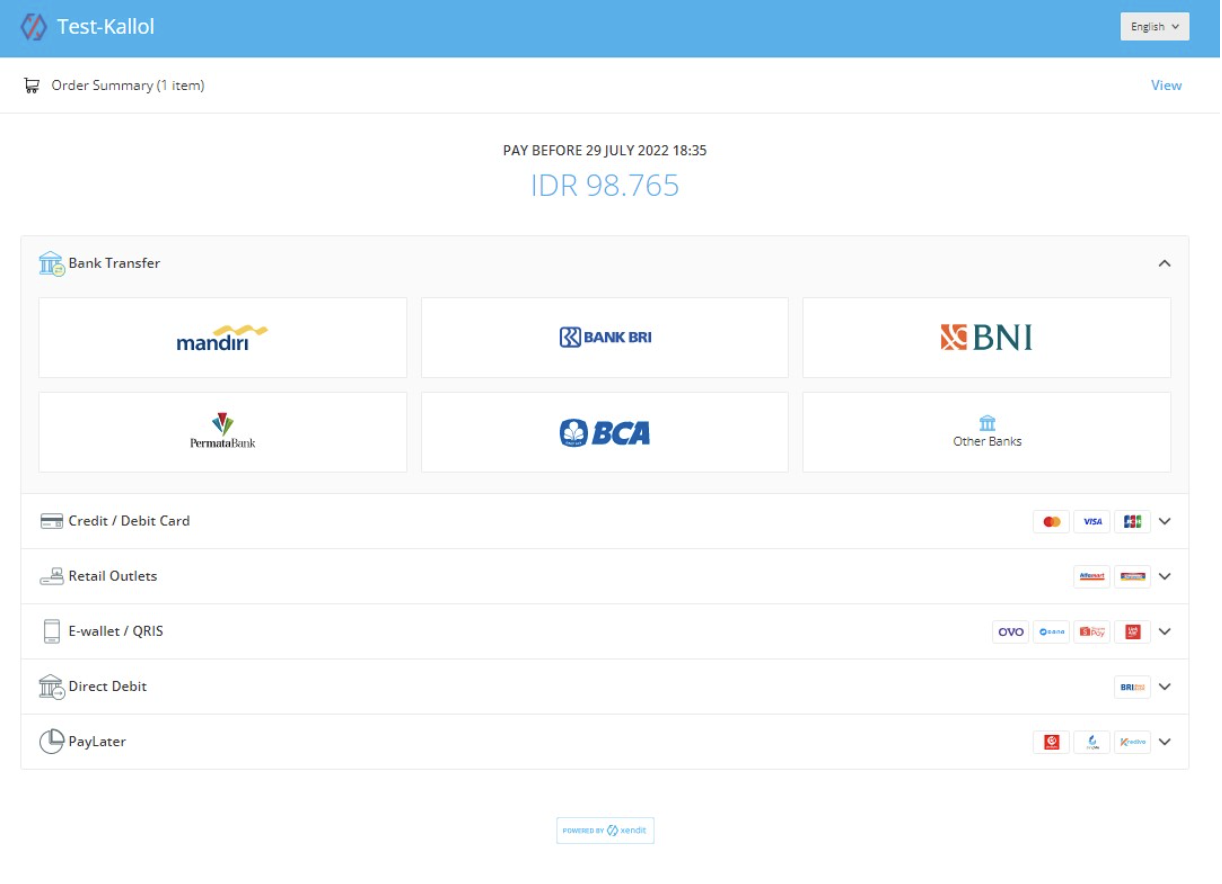Click the red Akulaku PayLater logo

[1051, 742]
